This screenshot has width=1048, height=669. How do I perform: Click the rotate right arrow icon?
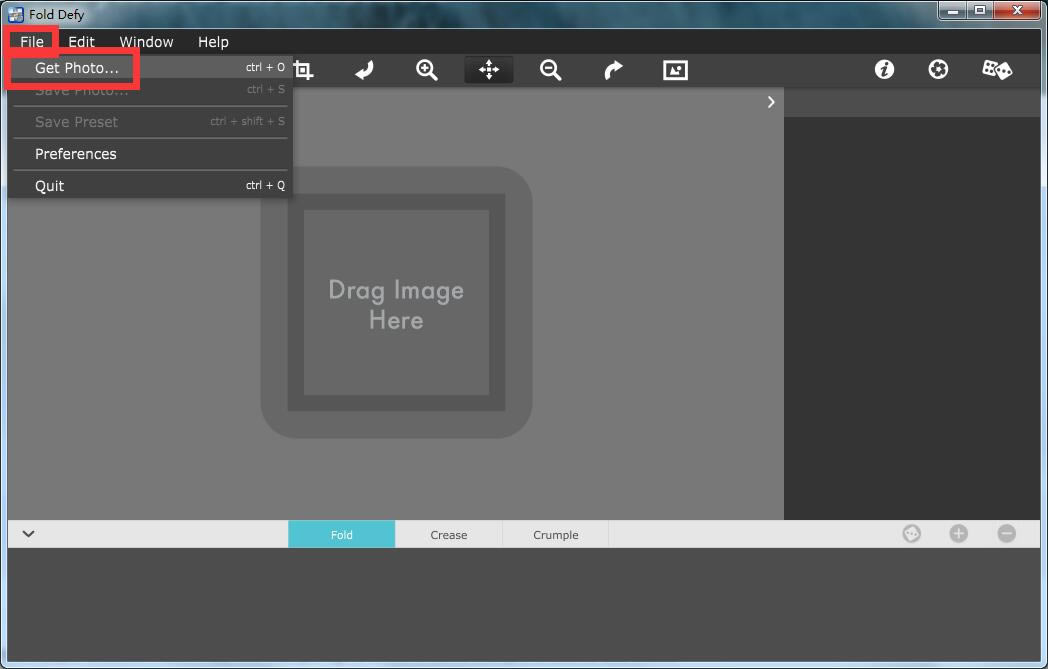613,70
